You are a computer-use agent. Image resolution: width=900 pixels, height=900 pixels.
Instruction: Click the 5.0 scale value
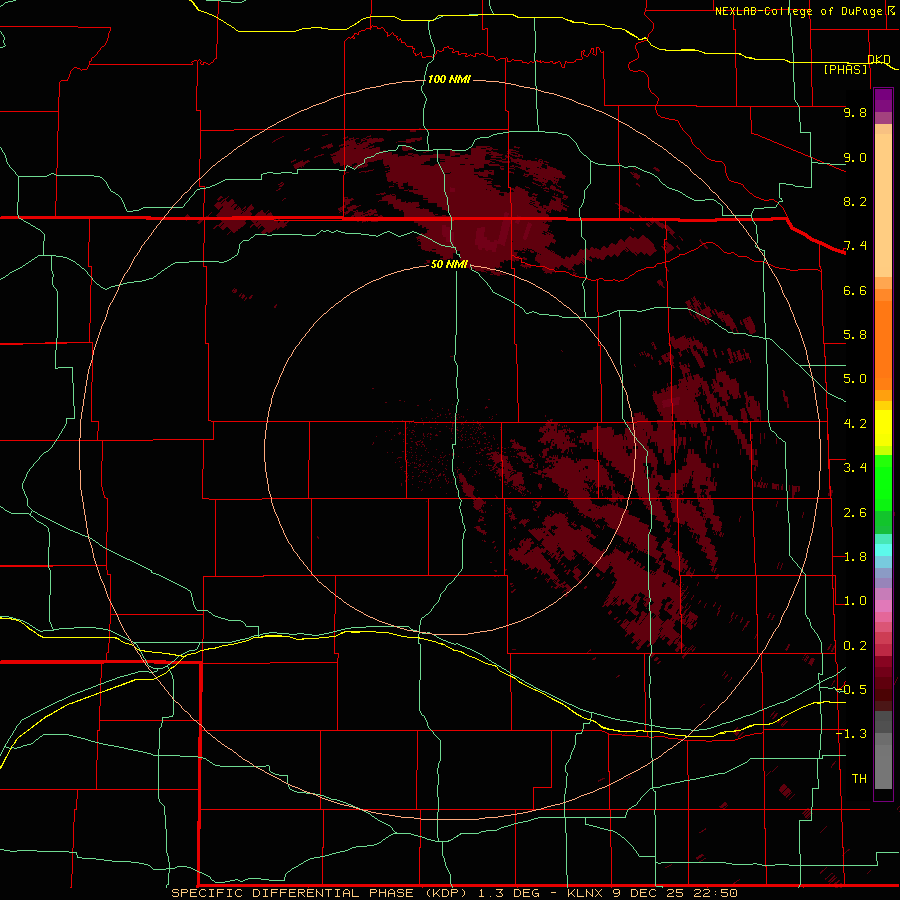pyautogui.click(x=855, y=379)
